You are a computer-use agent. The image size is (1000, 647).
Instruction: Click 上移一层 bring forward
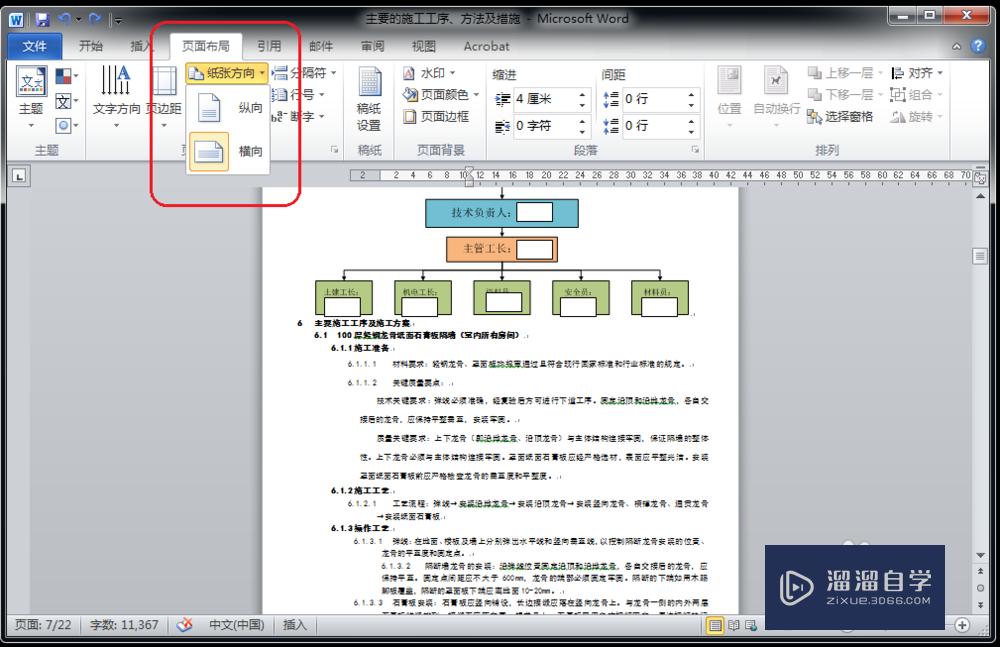click(x=843, y=73)
